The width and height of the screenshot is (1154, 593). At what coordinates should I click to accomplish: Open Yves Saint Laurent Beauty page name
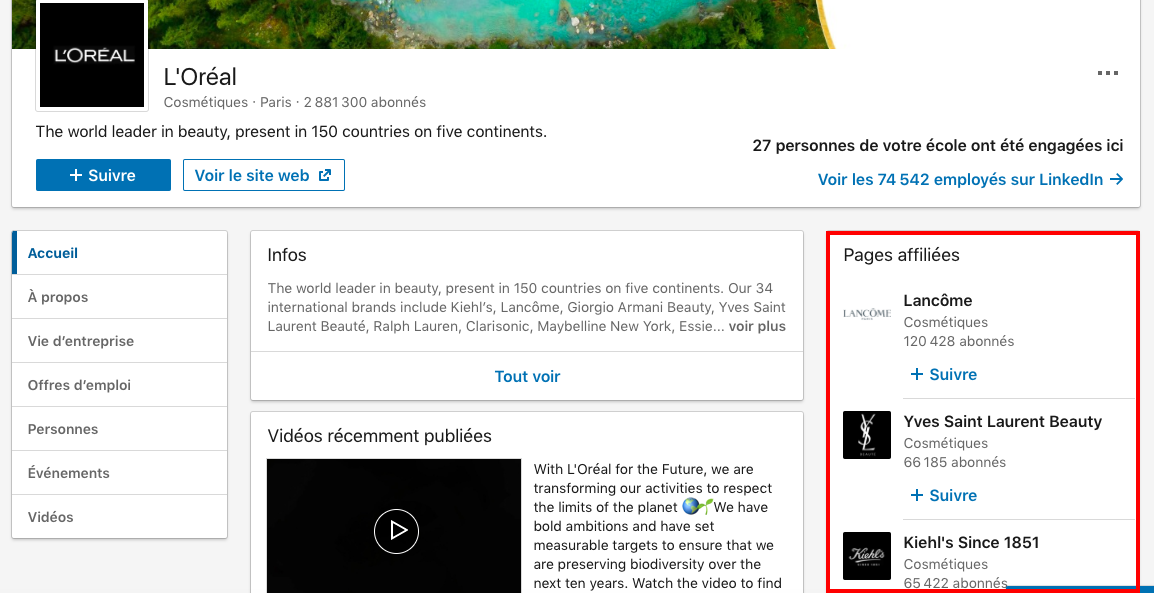point(1002,422)
